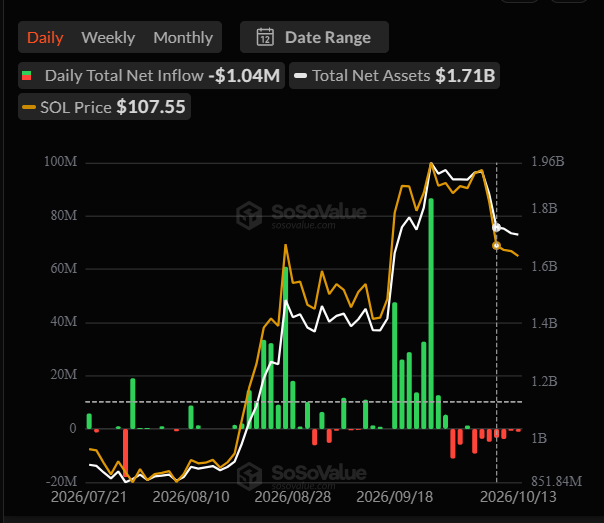The image size is (604, 523).
Task: Click the 40M left axis label
Action: 64,321
